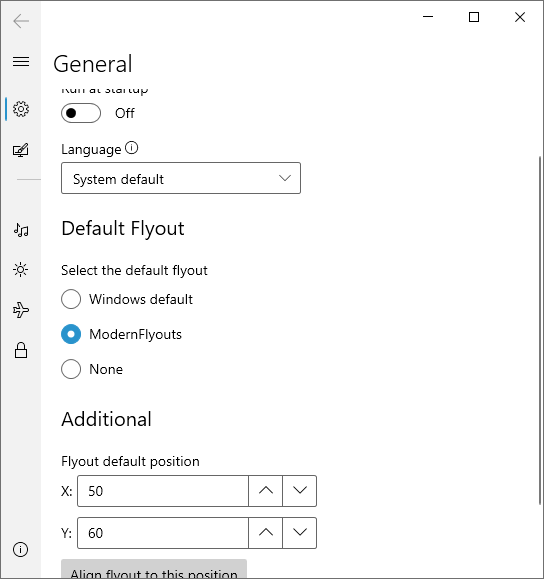544x579 pixels.
Task: Click the vertical scrollbar thumb
Action: tap(540, 330)
